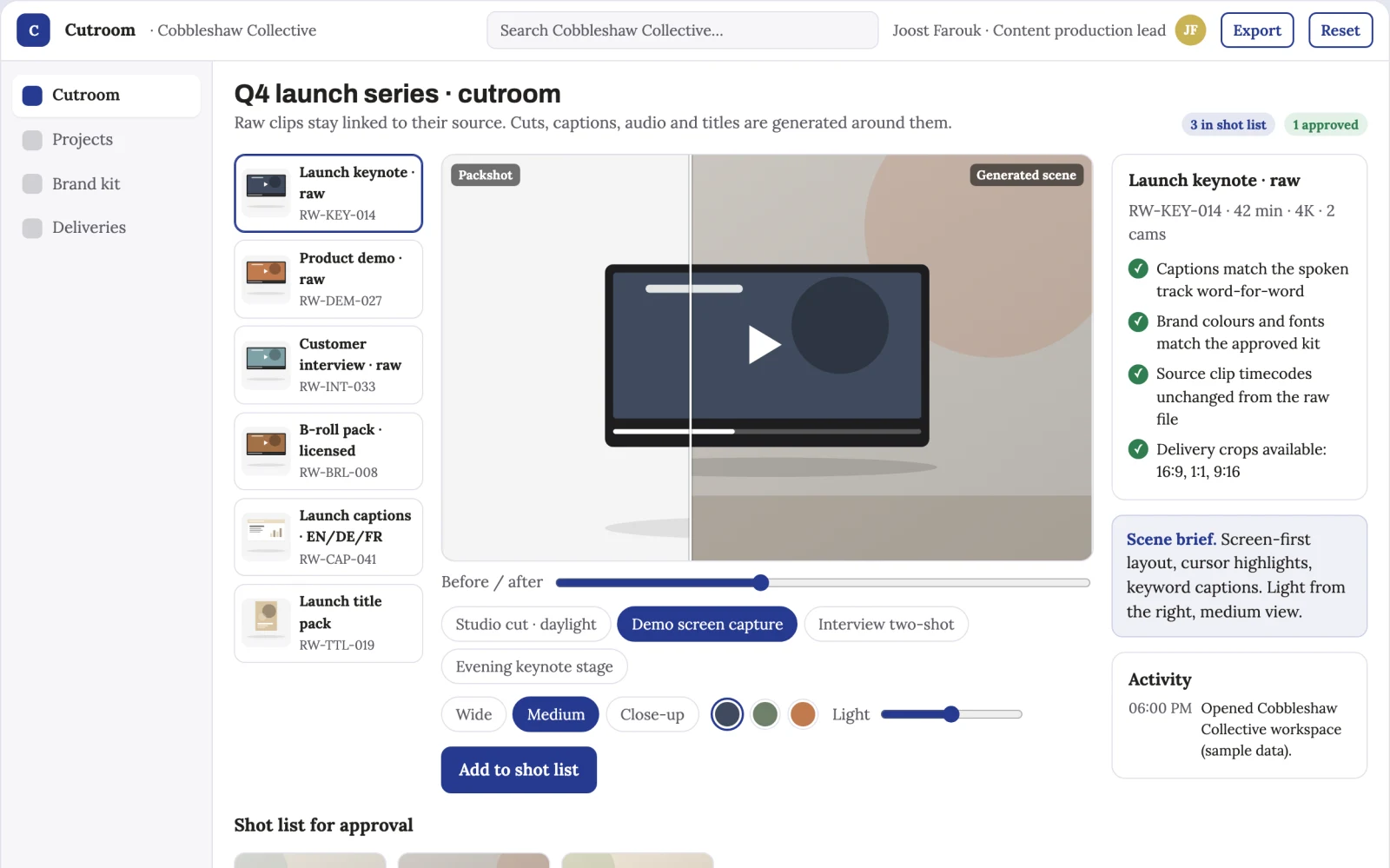Click the green check beside Captions match
This screenshot has height=868, width=1390.
tap(1138, 269)
